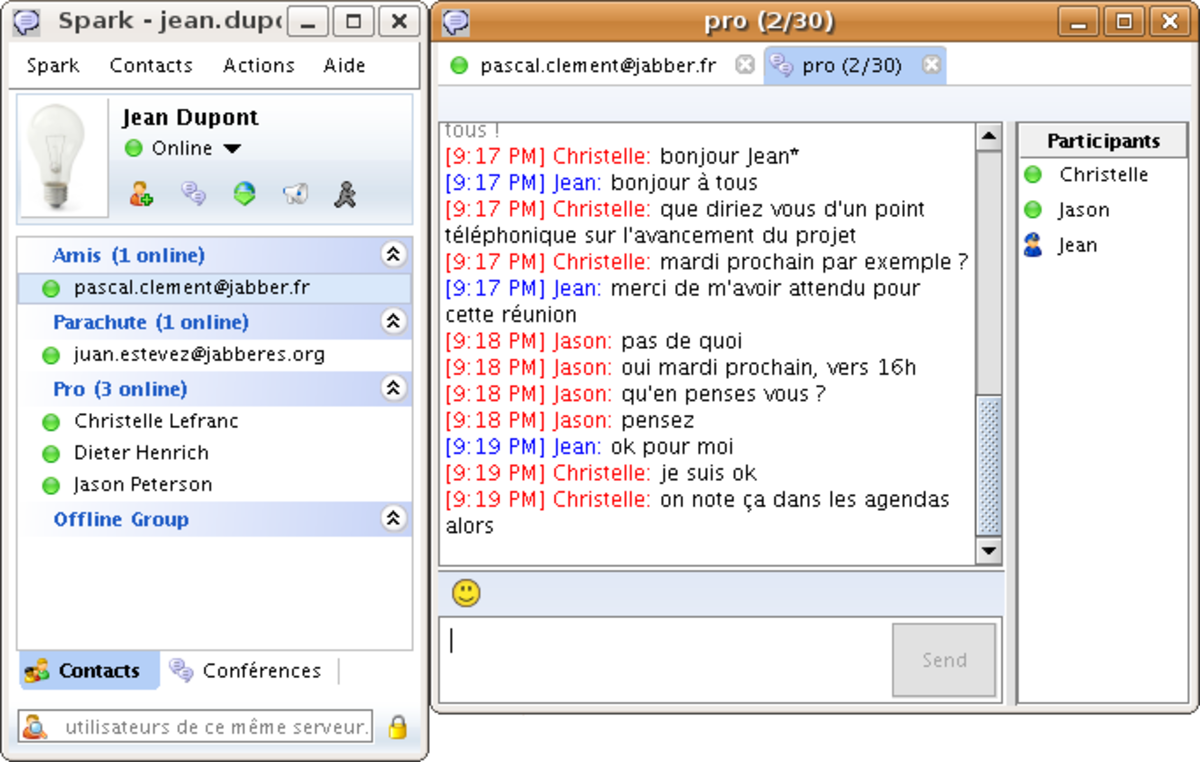Open the Spark menu
Viewport: 1200px width, 762px height.
pos(53,66)
